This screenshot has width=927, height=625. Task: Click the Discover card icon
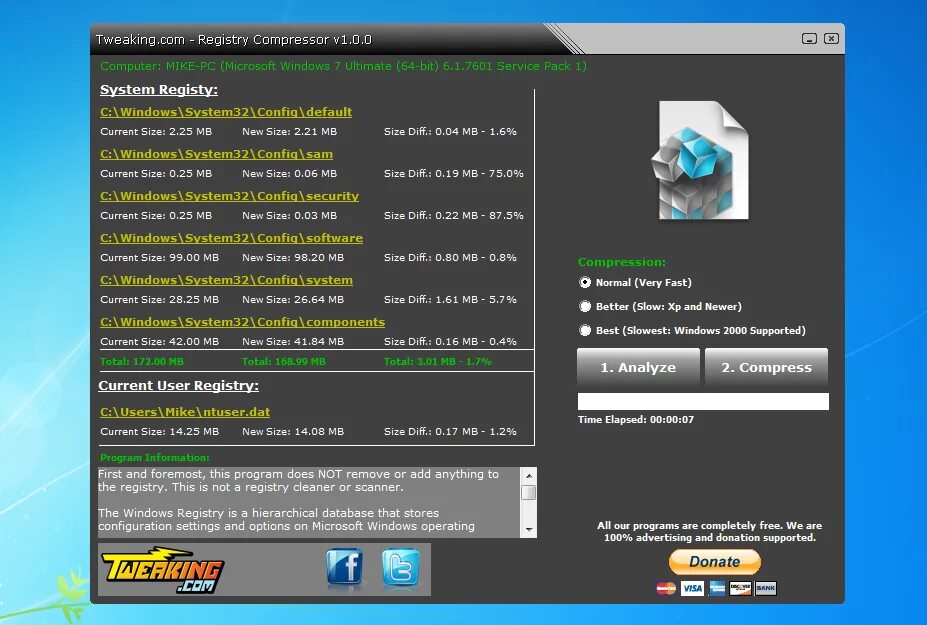(x=740, y=588)
